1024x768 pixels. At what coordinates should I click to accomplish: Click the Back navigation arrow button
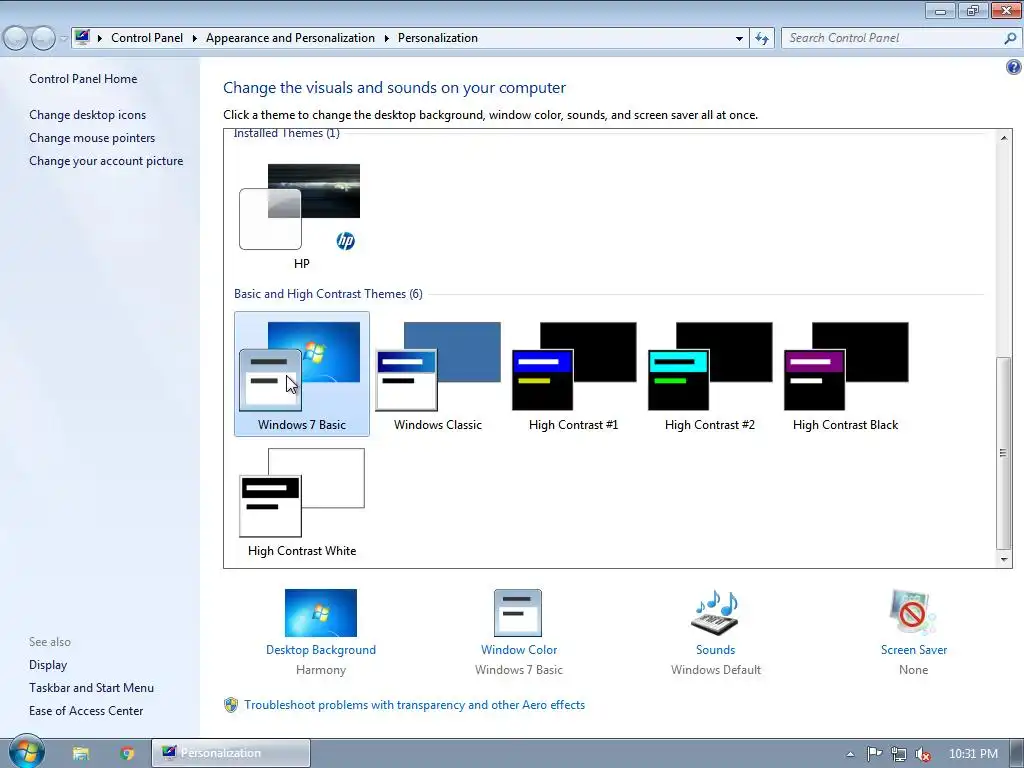click(x=16, y=39)
